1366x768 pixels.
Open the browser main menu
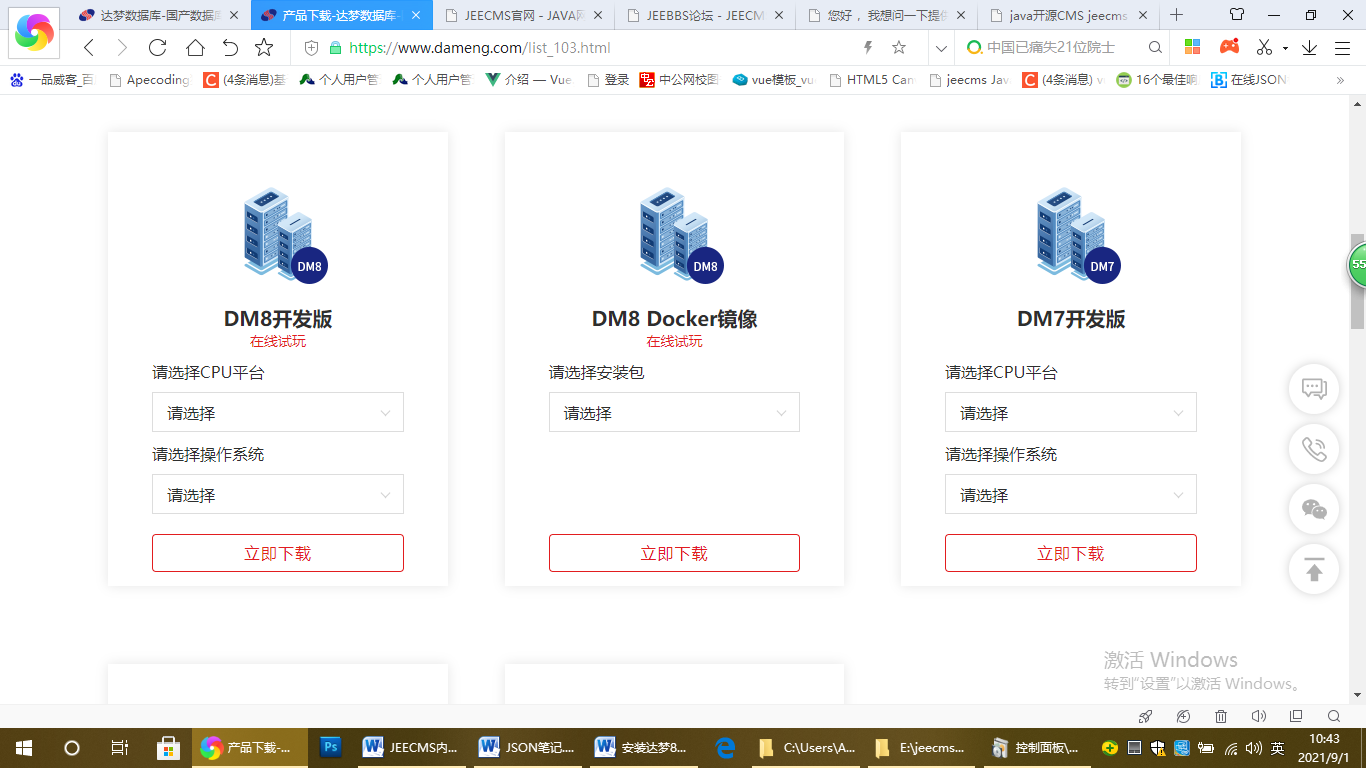(x=1341, y=48)
